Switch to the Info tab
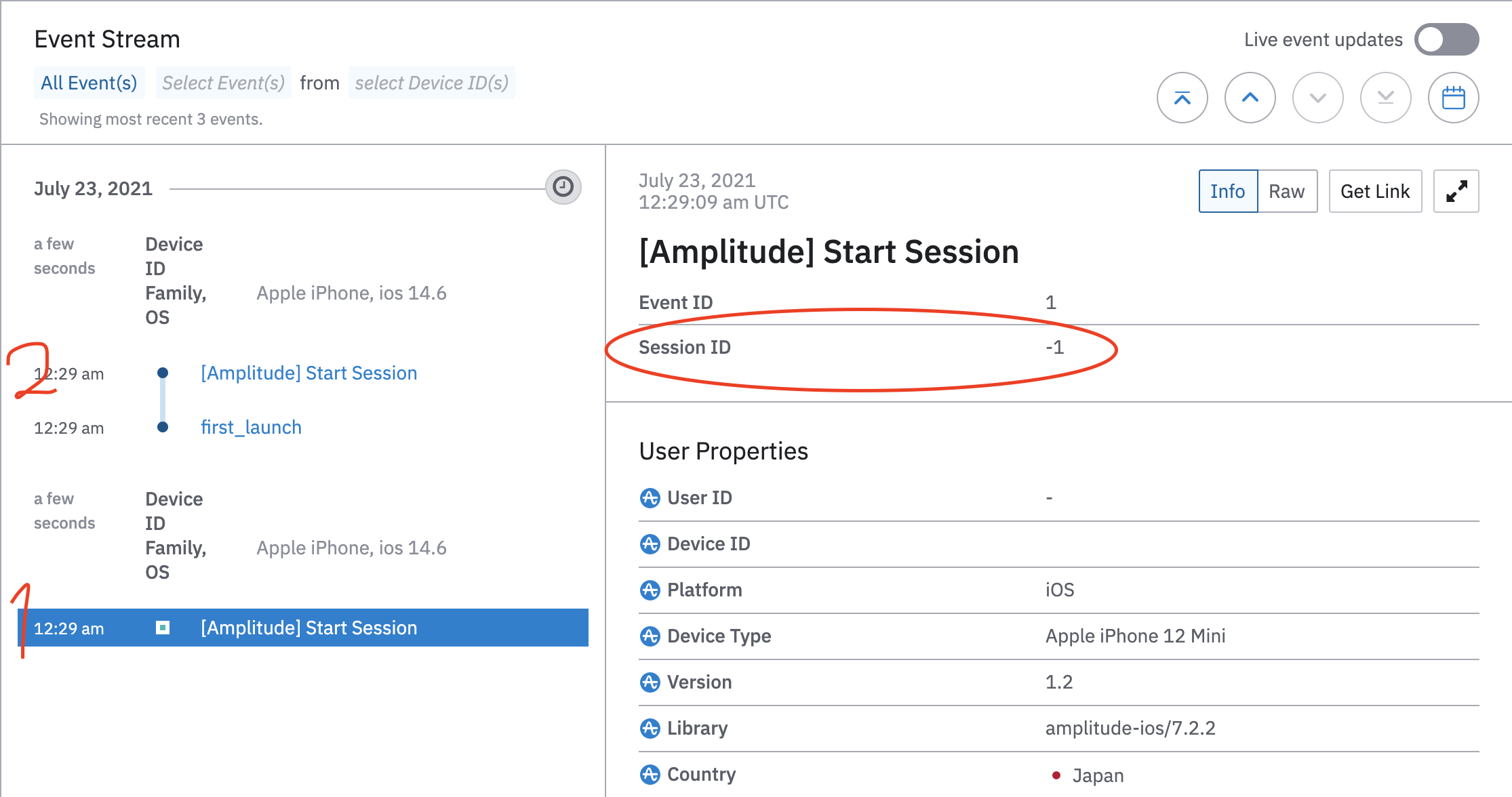Viewport: 1512px width, 797px height. point(1228,191)
